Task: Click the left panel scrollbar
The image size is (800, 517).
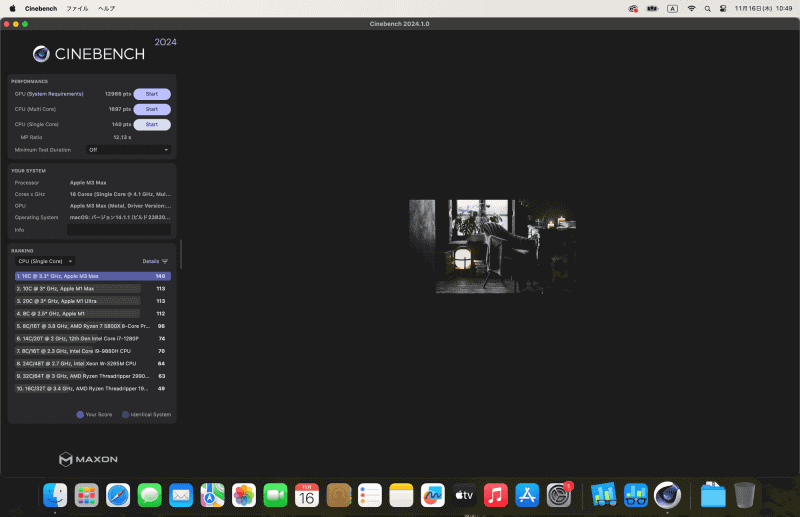Action: (x=181, y=254)
